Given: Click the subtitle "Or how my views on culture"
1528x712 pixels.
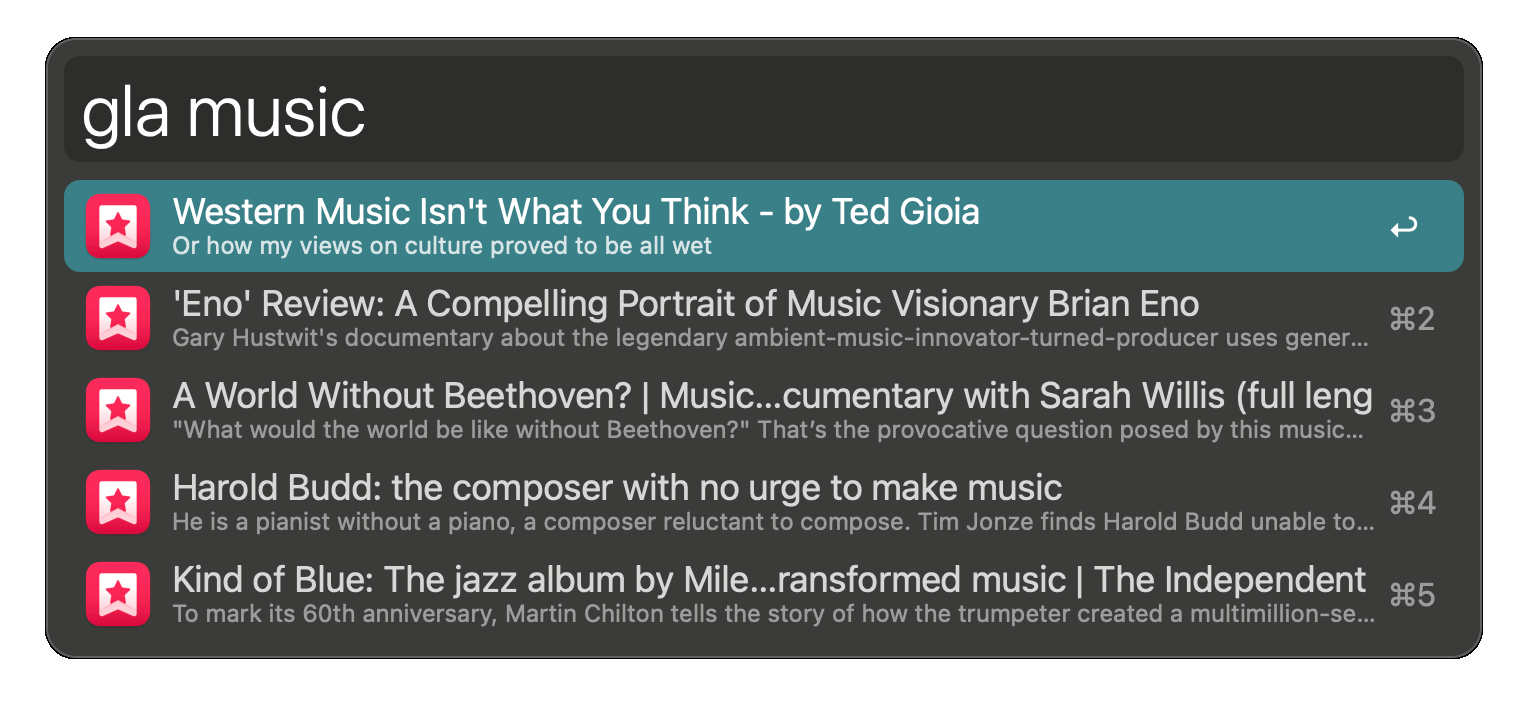Looking at the screenshot, I should 442,246.
